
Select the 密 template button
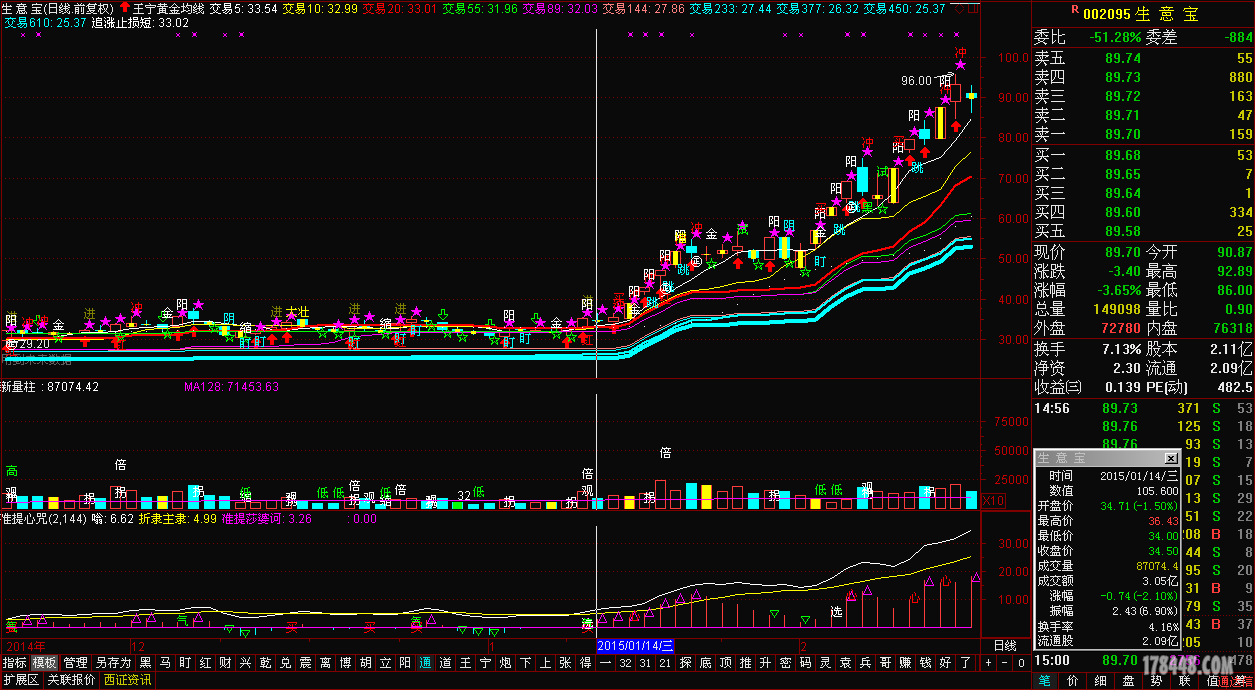coord(786,662)
